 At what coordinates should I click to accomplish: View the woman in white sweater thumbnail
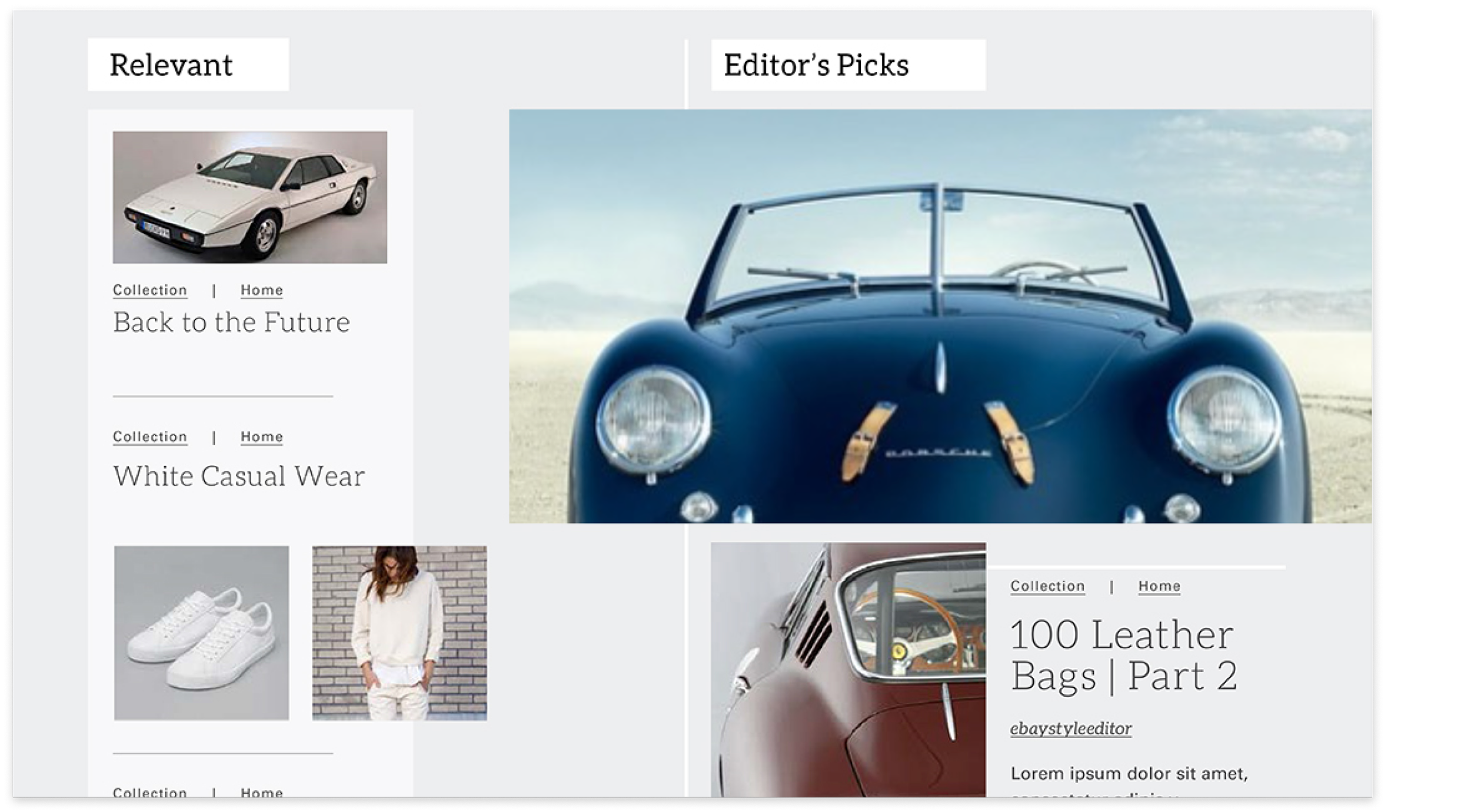pyautogui.click(x=400, y=633)
